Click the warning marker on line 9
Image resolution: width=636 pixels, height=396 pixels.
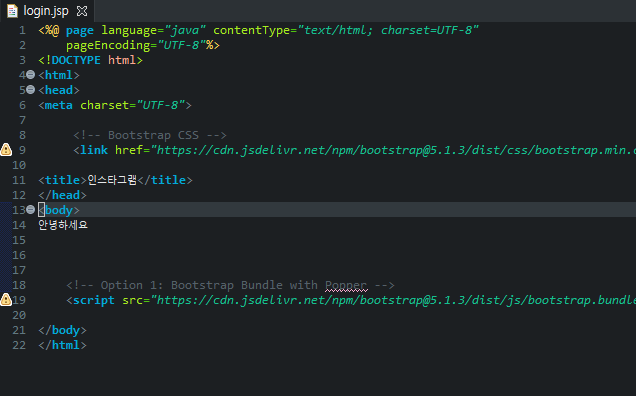click(6, 150)
